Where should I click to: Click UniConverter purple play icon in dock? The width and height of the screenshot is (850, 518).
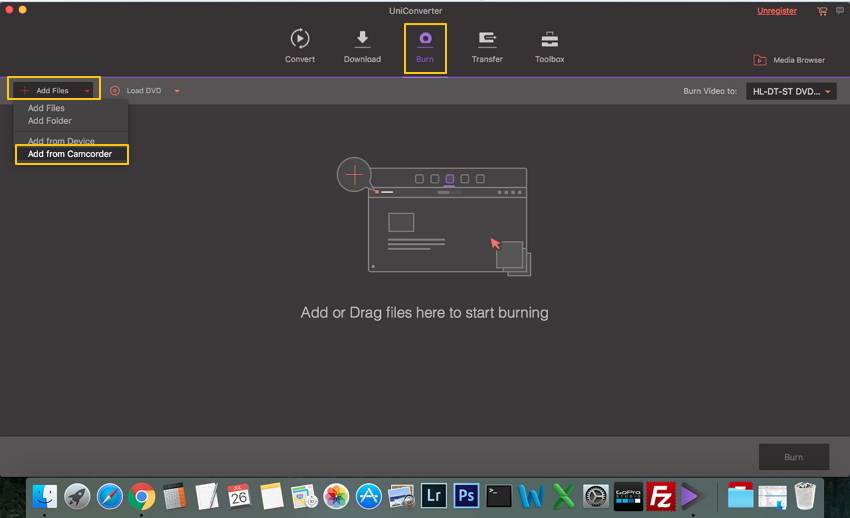click(x=692, y=496)
